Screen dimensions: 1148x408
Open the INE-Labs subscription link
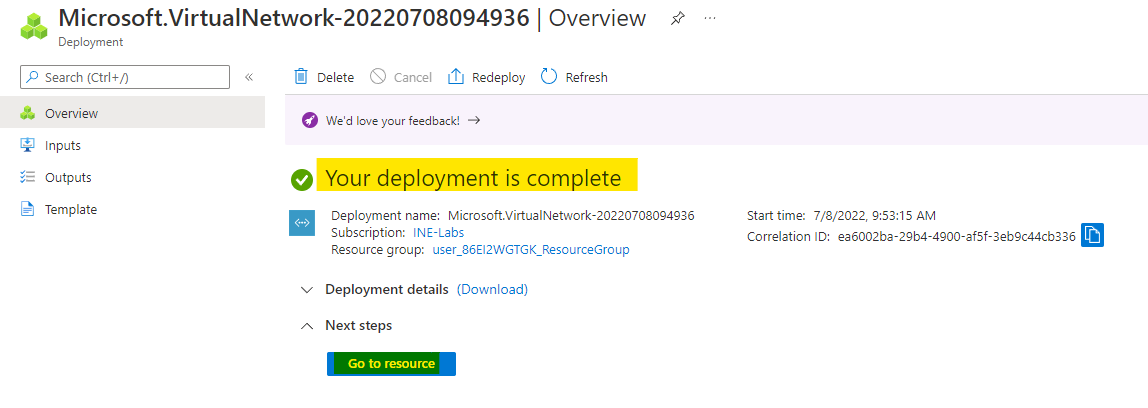click(438, 232)
